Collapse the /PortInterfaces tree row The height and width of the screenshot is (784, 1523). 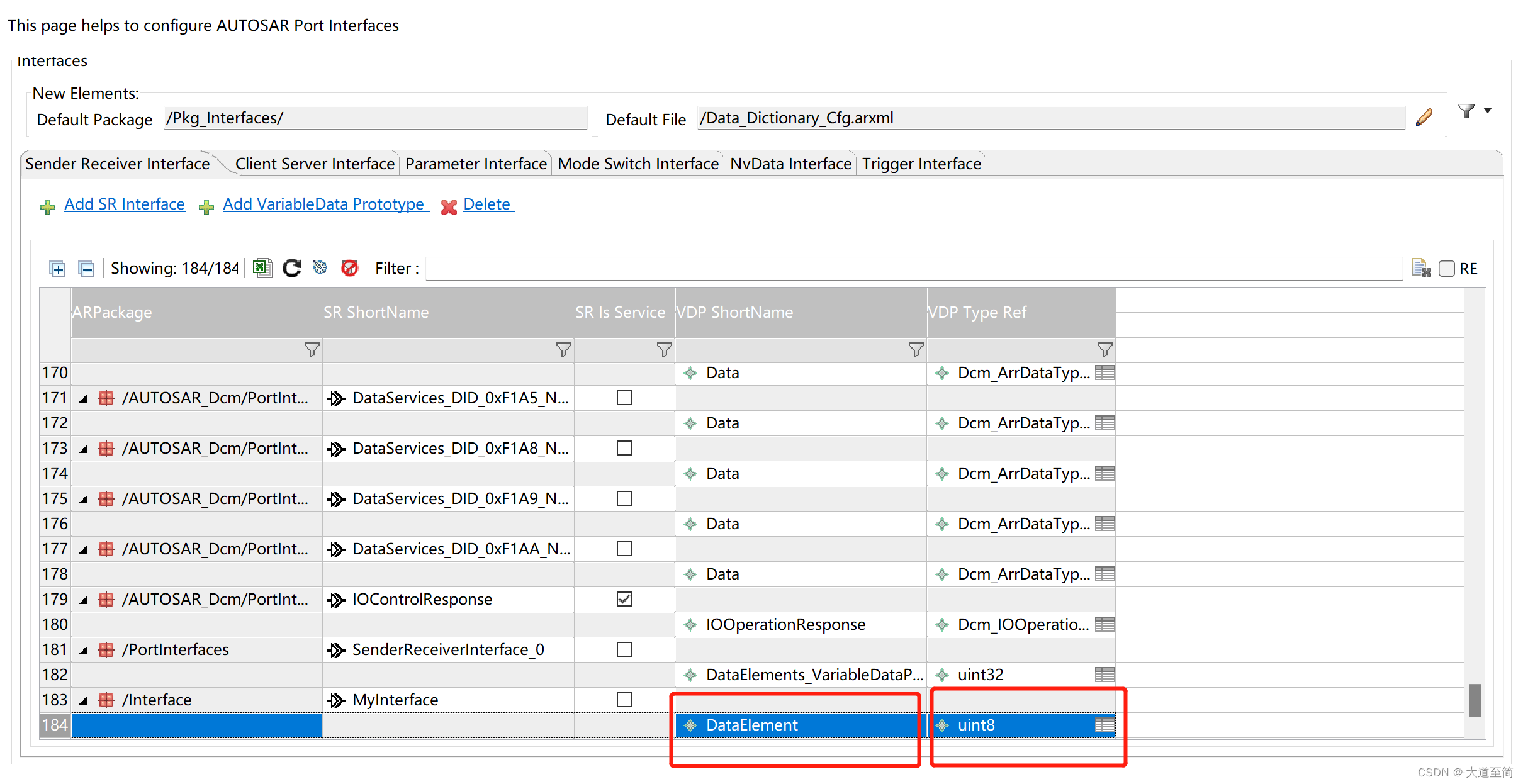pos(84,650)
